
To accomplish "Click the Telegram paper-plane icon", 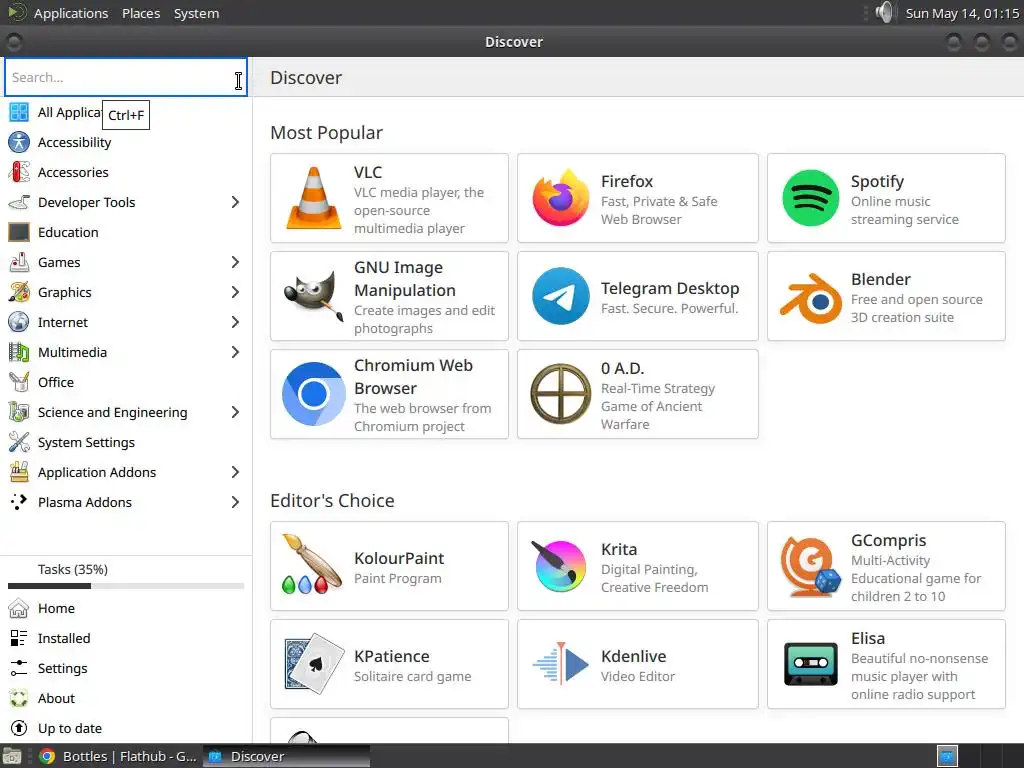I will point(560,296).
